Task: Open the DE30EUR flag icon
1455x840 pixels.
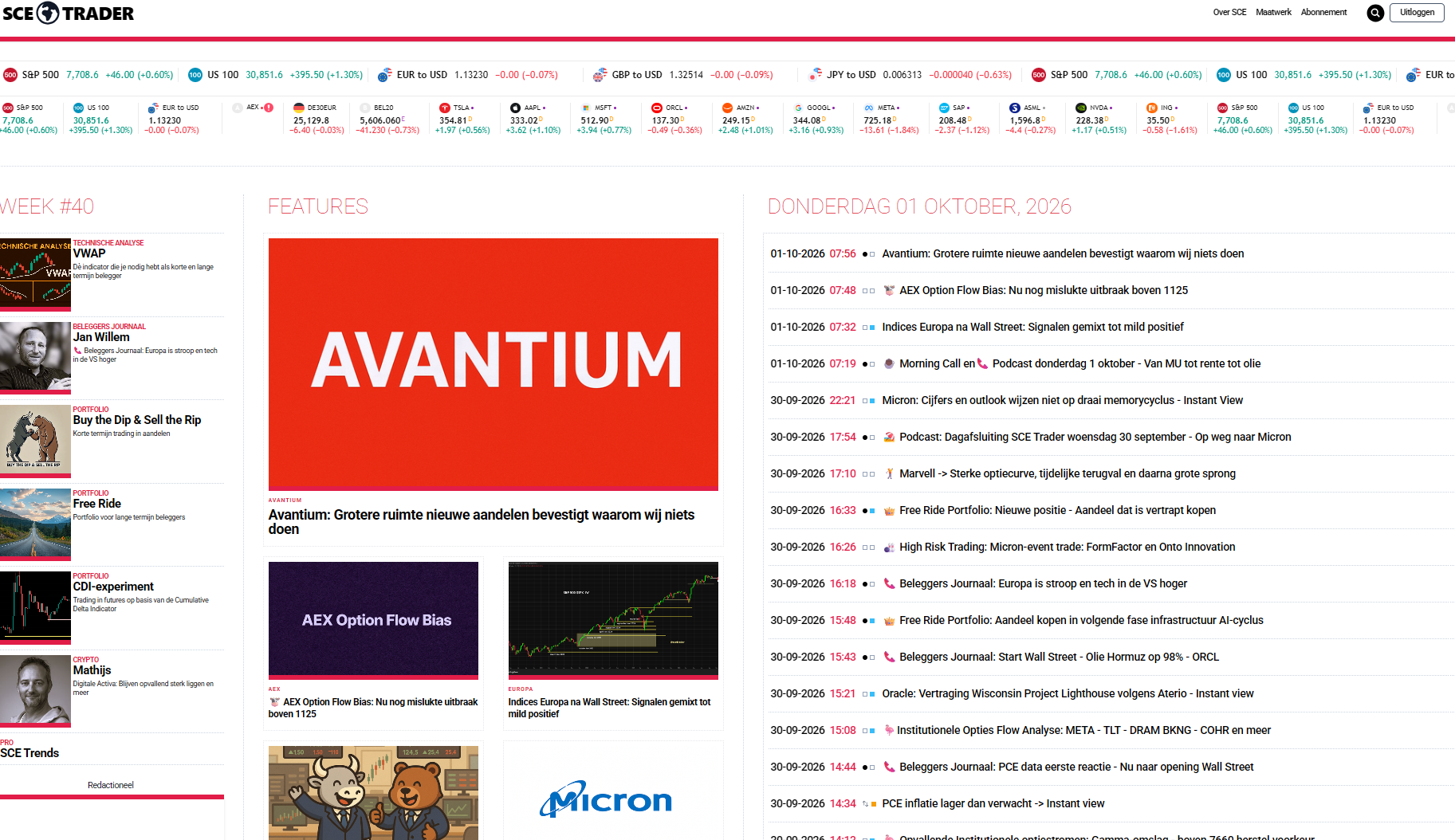Action: [x=299, y=108]
